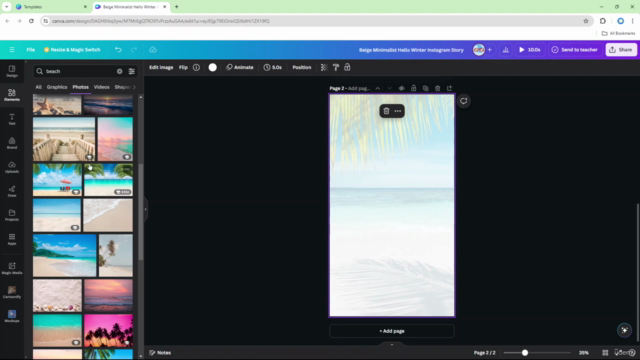
Task: Set the 5.0s page duration
Action: (x=273, y=67)
